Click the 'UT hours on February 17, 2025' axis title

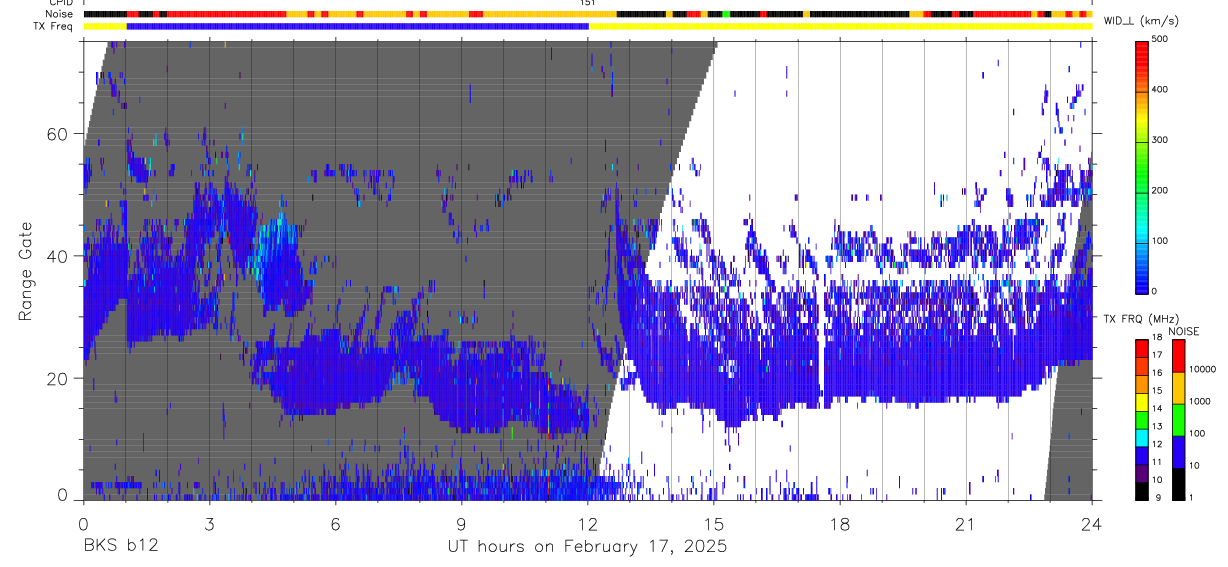pyautogui.click(x=587, y=547)
